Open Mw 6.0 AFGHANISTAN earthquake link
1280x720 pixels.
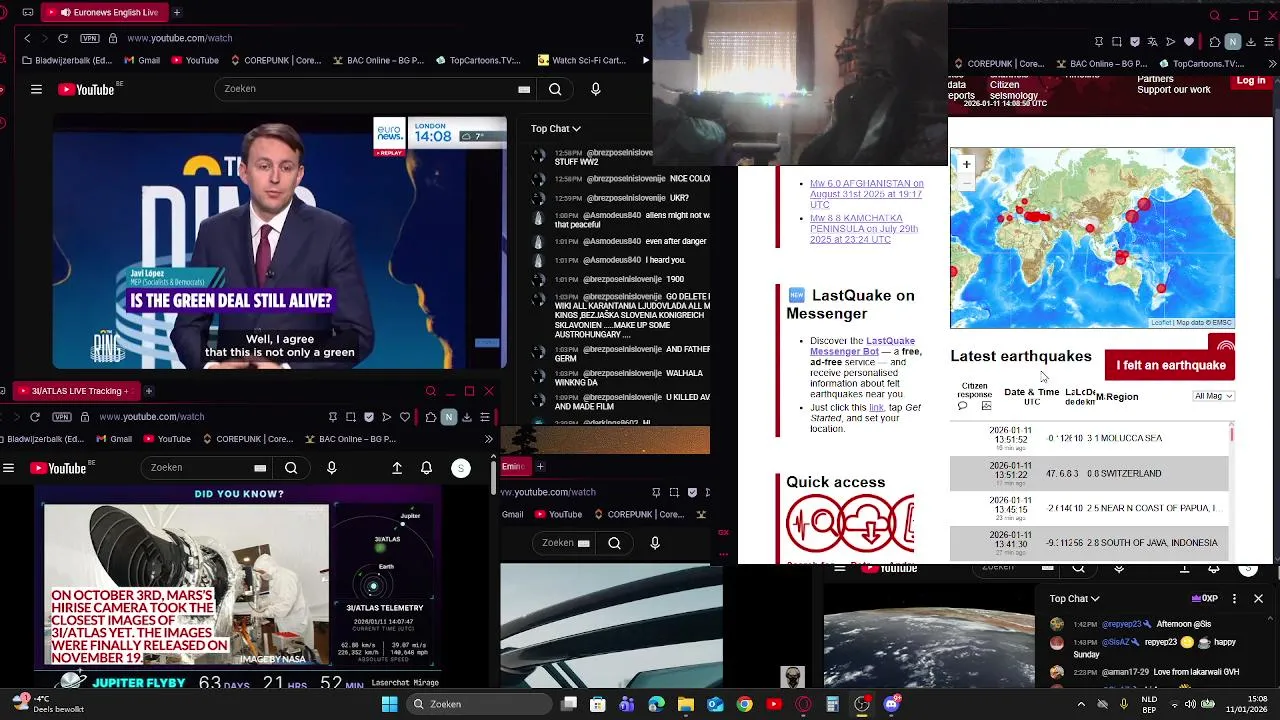pyautogui.click(x=867, y=194)
